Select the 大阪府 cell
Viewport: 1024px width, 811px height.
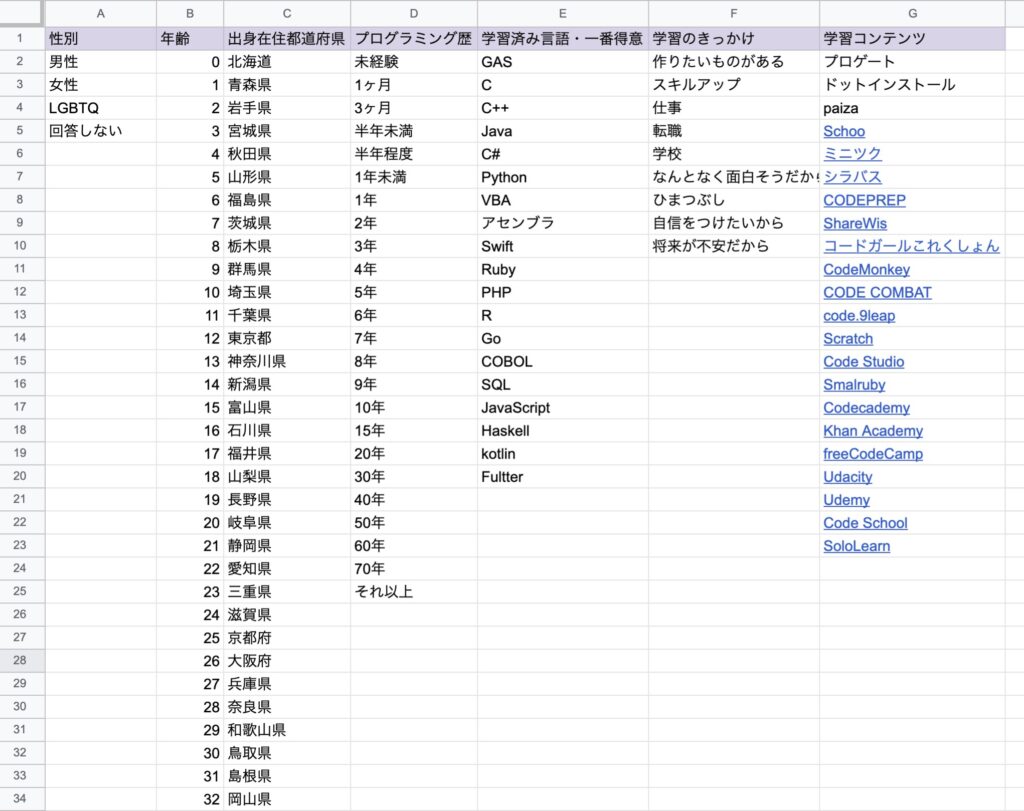287,661
